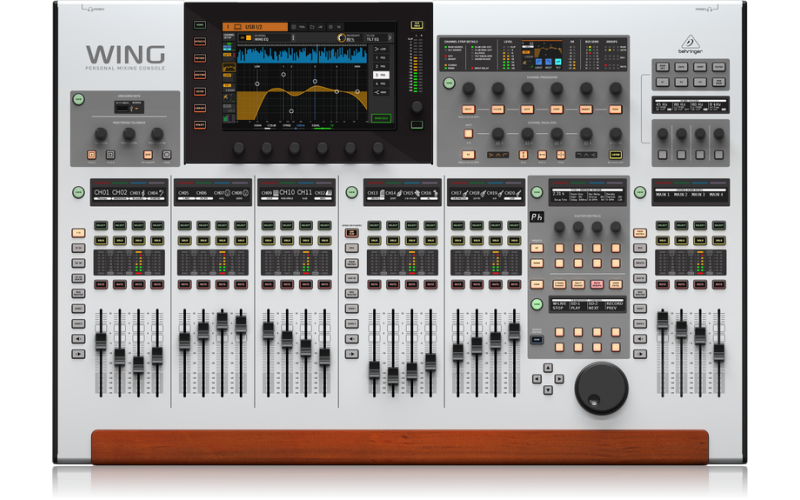Open the WING EQ model menu dots
Viewport: 800px width, 500px height.
293,38
